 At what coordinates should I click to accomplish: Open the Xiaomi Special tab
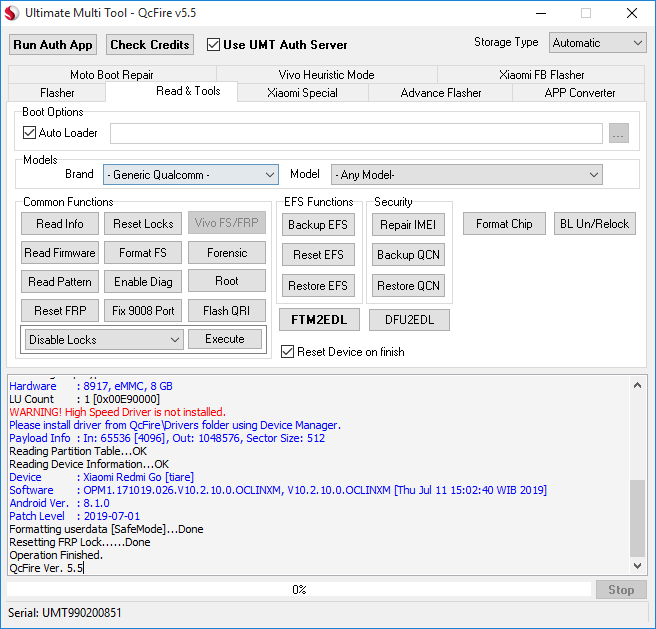point(302,92)
